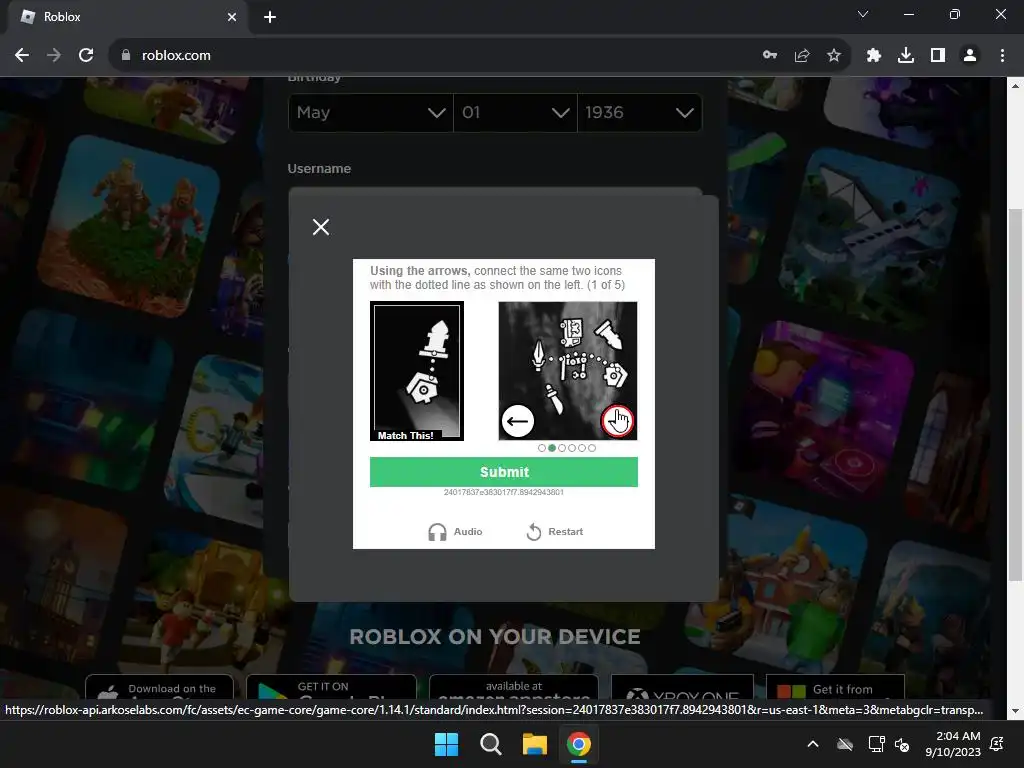Reload the Roblox page
The image size is (1024, 768).
[86, 56]
